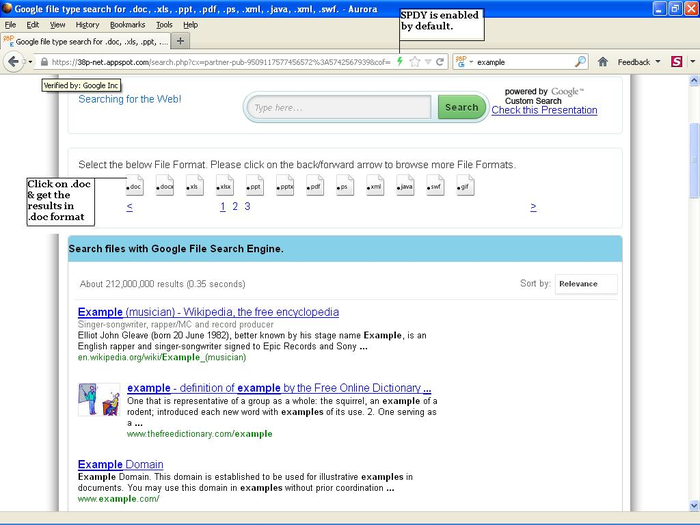Select the .xml file format icon
700x525 pixels.
(x=375, y=185)
